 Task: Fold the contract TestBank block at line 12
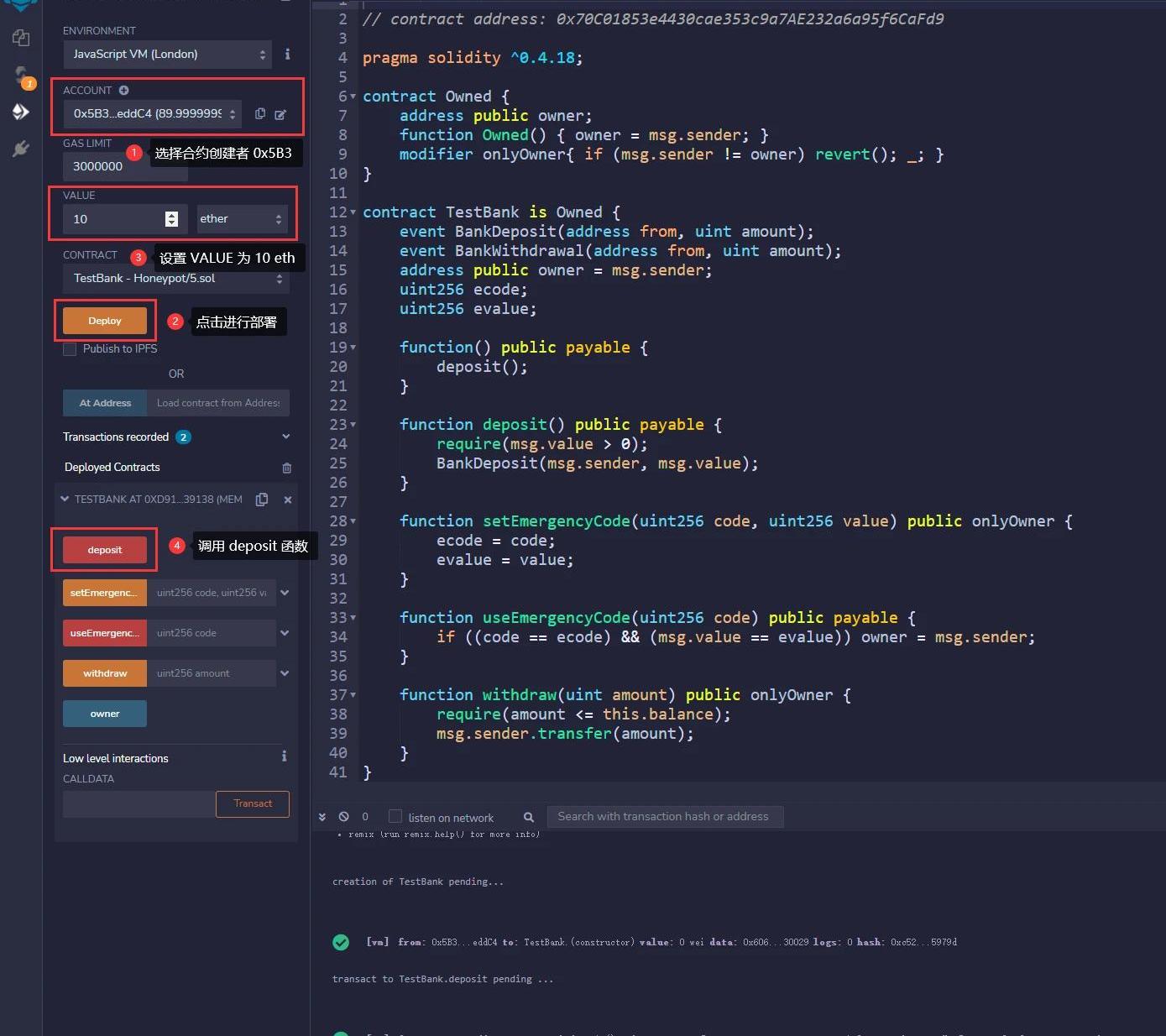click(353, 212)
